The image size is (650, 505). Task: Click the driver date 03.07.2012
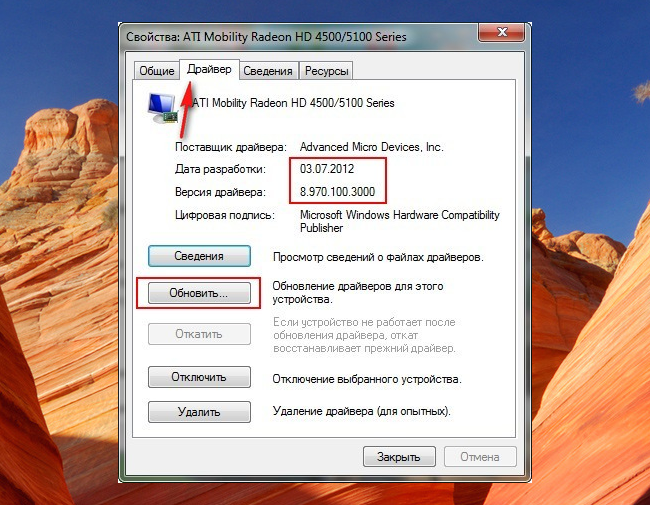pos(327,169)
